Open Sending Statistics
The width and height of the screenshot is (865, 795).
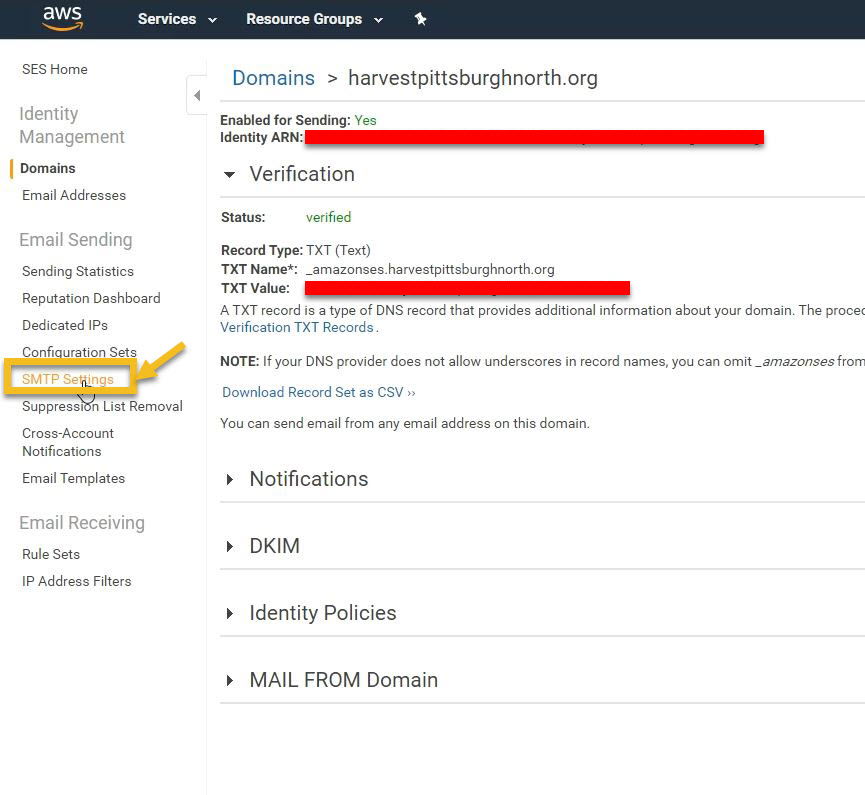pos(78,271)
